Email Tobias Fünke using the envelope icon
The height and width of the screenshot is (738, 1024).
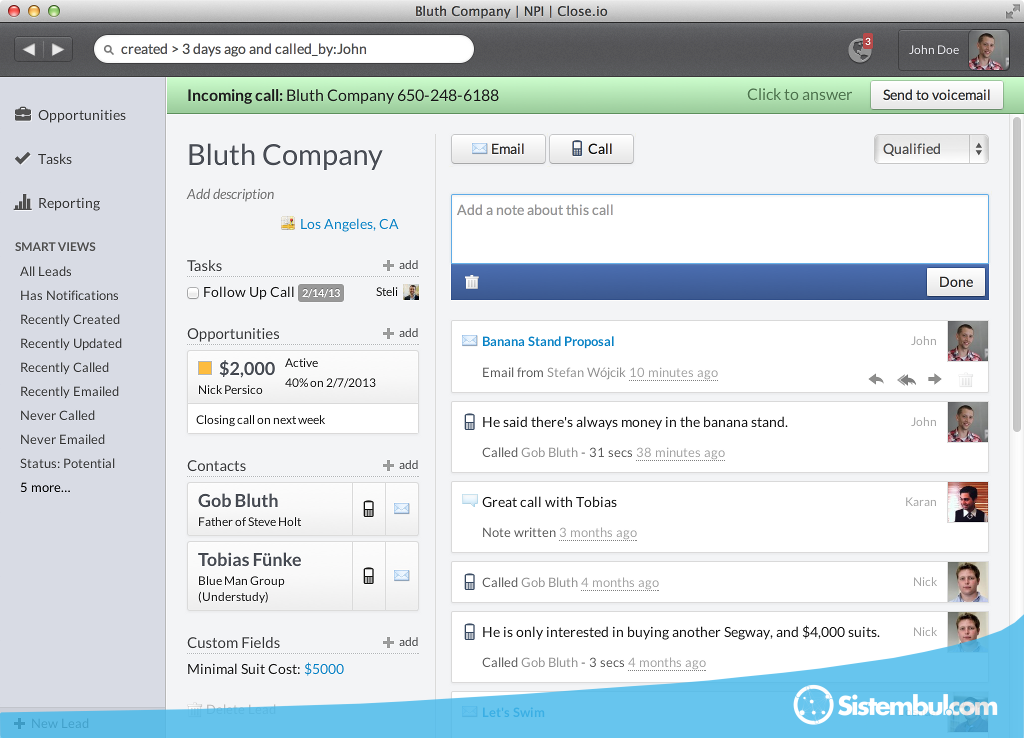point(402,575)
